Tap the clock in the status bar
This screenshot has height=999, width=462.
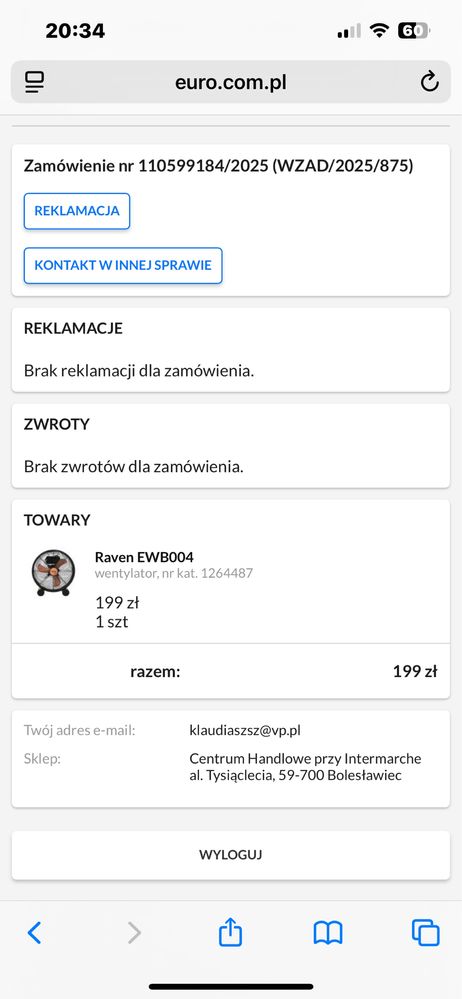coord(75,31)
